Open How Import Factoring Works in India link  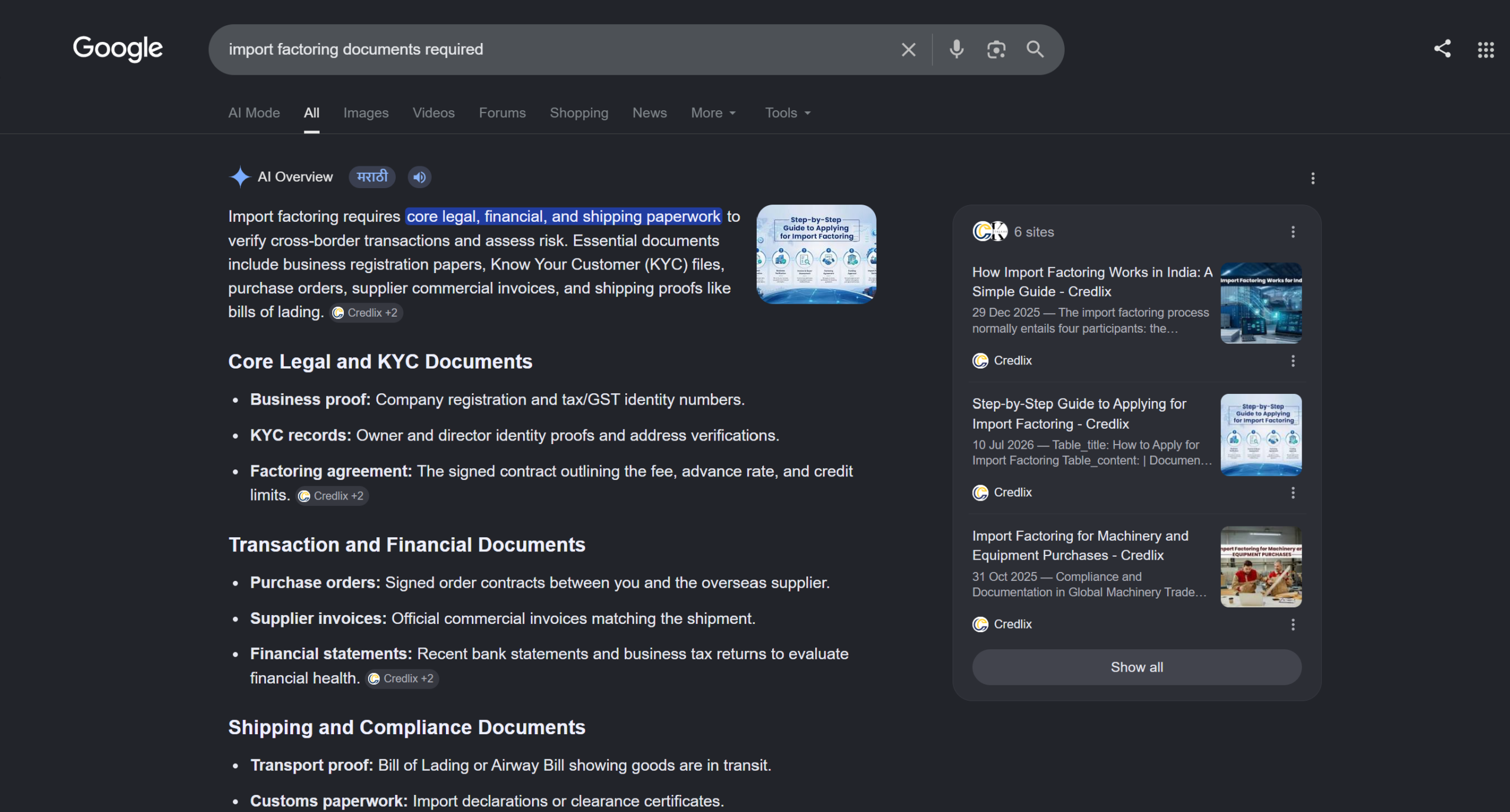(1092, 282)
